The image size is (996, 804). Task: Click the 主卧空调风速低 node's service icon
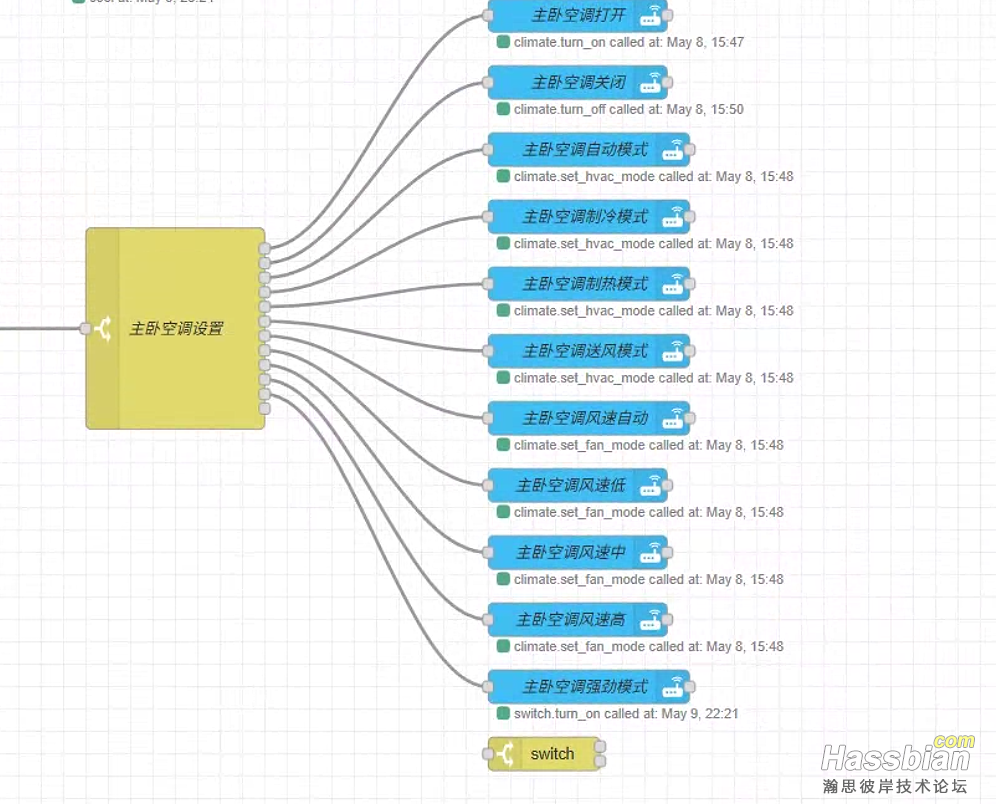pos(650,485)
